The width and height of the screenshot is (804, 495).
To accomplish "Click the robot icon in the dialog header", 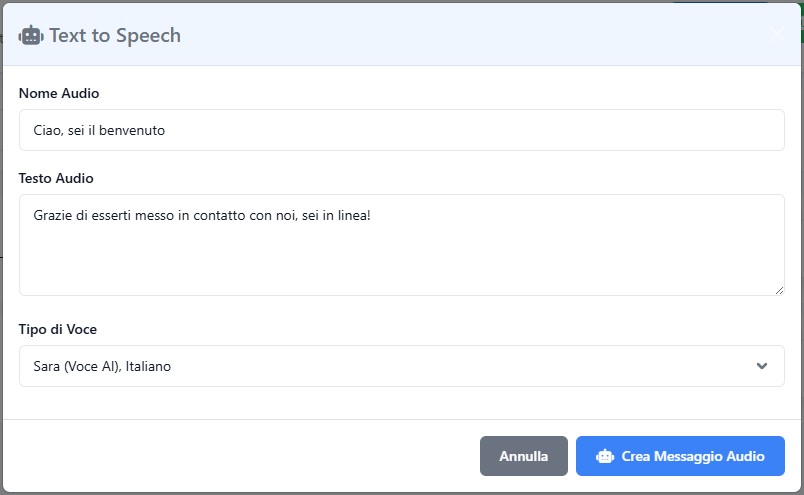I will click(x=31, y=36).
